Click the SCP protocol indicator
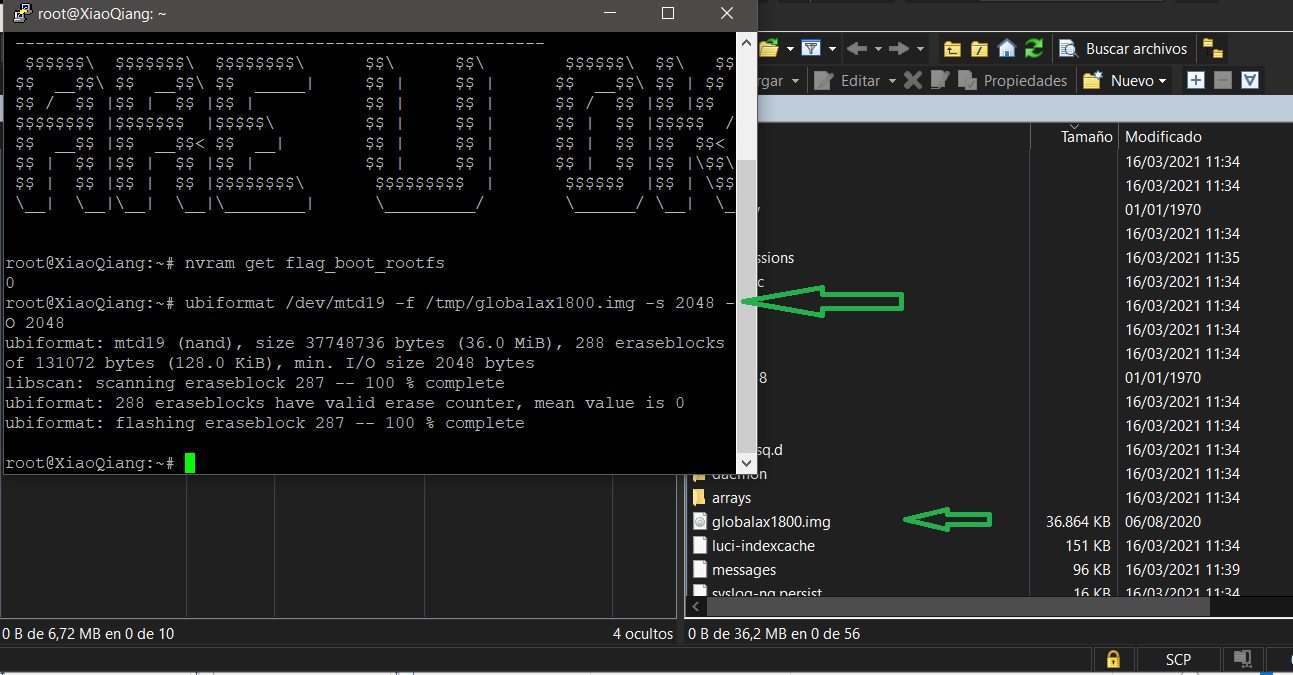Image resolution: width=1293 pixels, height=675 pixels. click(1178, 659)
